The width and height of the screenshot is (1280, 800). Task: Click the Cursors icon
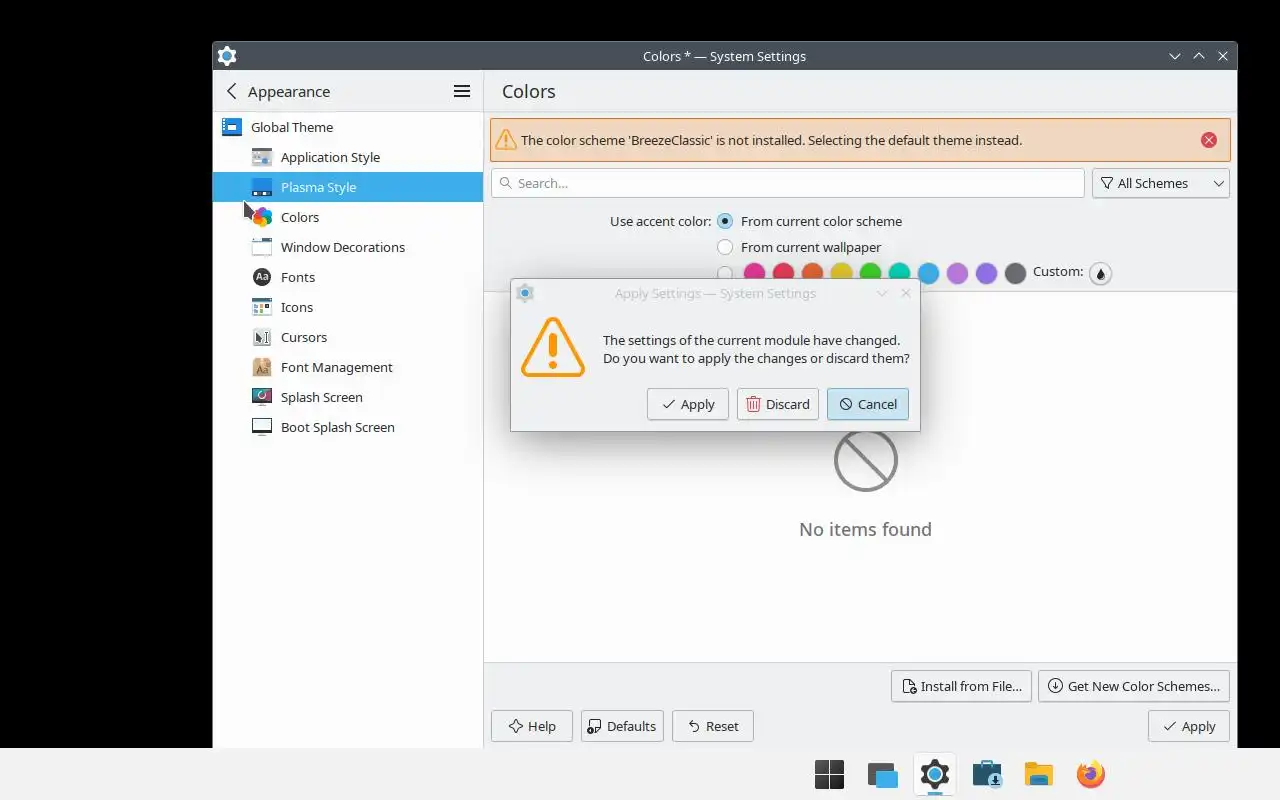tap(262, 337)
